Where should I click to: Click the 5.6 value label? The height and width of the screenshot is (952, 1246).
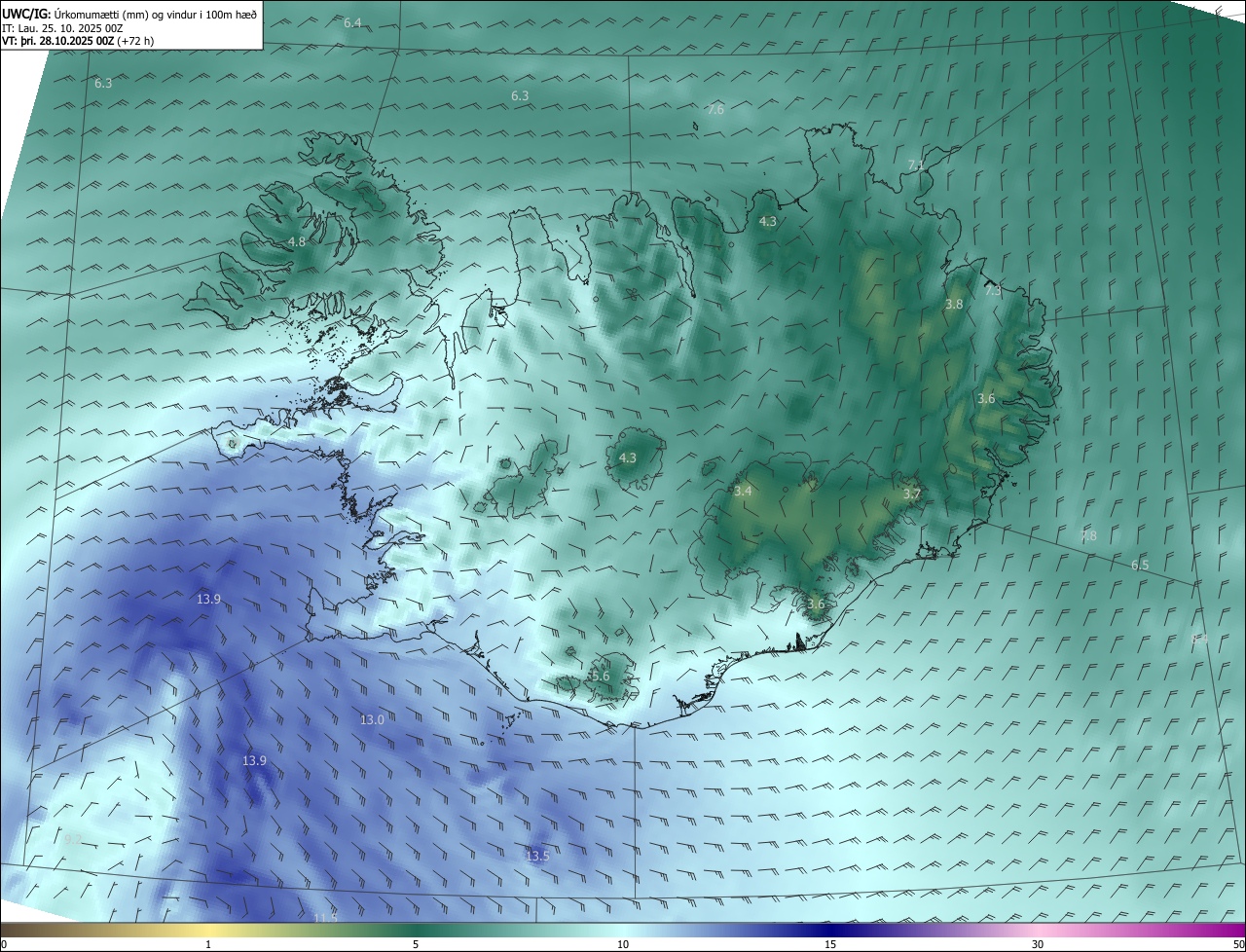[600, 677]
